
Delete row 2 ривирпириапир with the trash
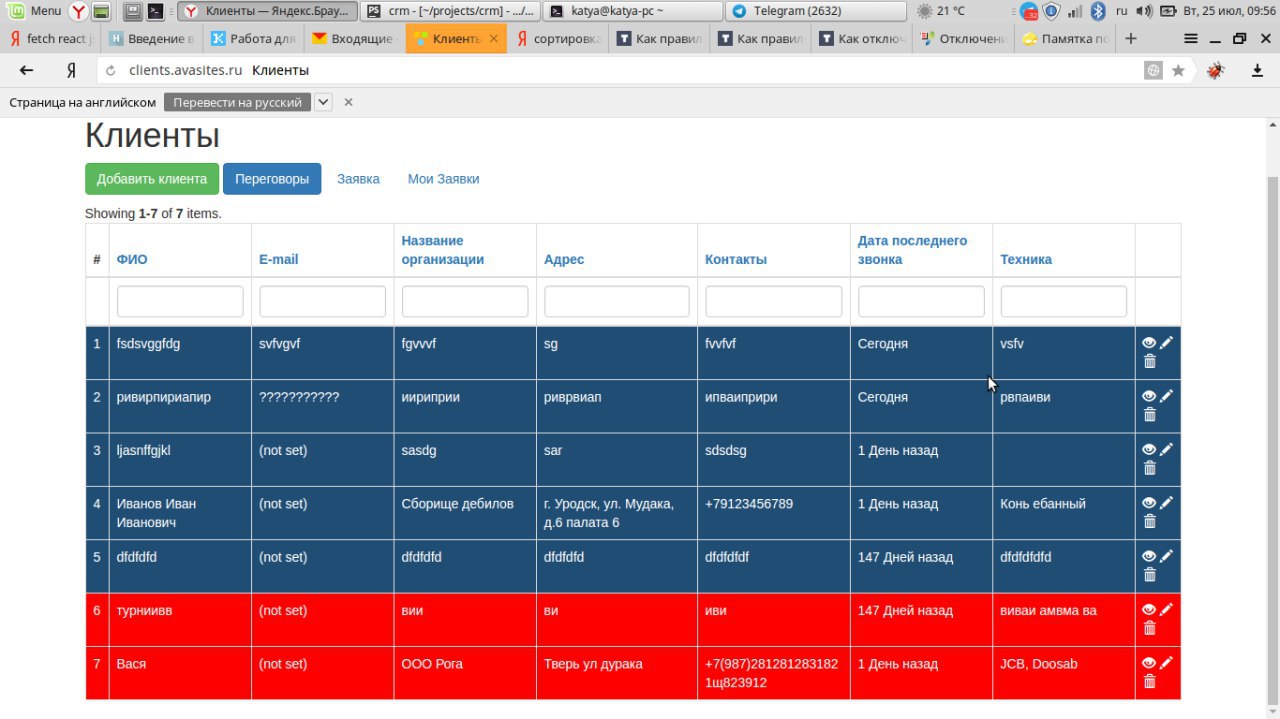point(1149,414)
